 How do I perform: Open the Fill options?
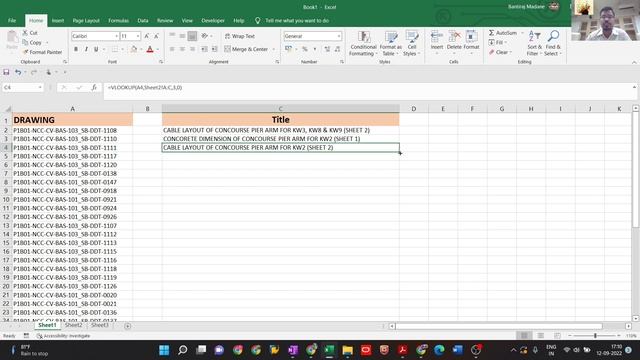coord(497,42)
